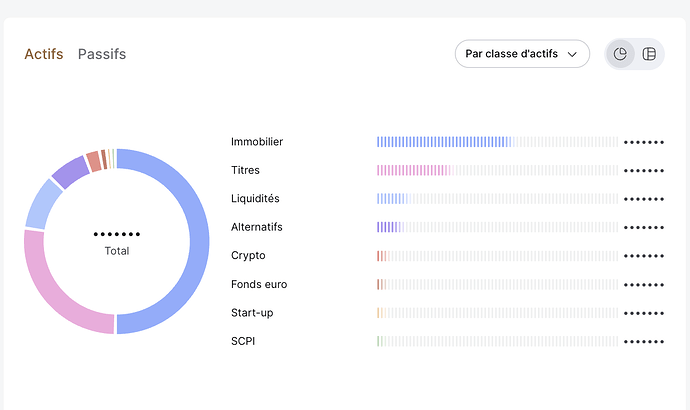Click the masked value for Alternatifs
Viewport: 690px width, 410px height.
pyautogui.click(x=644, y=227)
